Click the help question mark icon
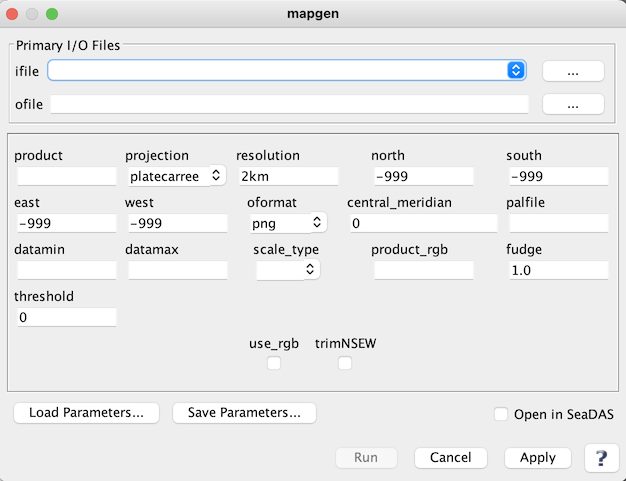 click(x=601, y=457)
